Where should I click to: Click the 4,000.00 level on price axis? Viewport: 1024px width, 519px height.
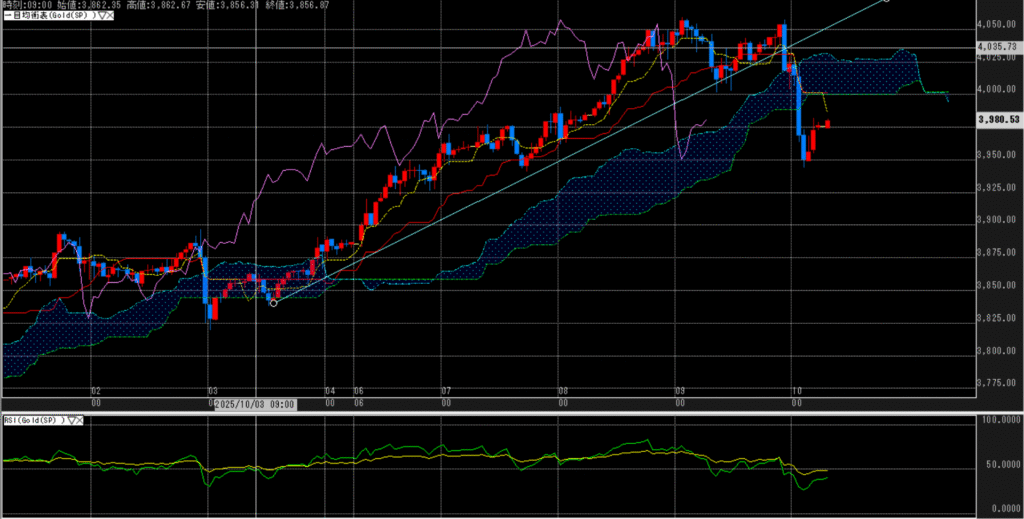click(996, 89)
